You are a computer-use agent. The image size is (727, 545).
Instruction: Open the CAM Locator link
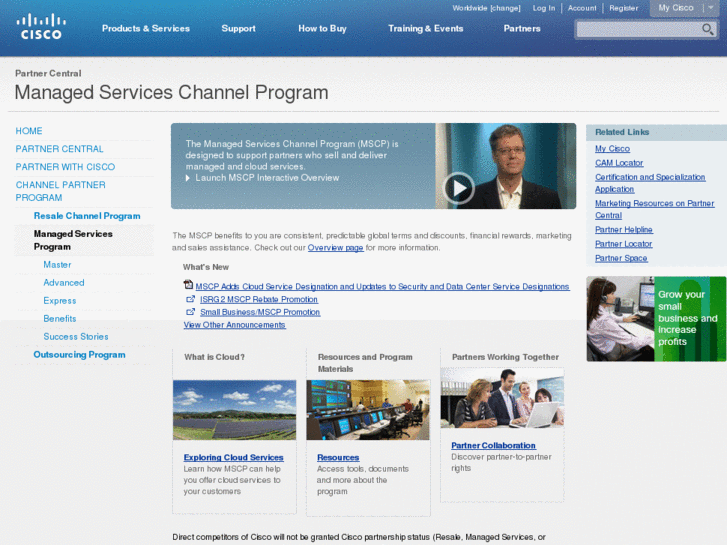click(x=619, y=163)
